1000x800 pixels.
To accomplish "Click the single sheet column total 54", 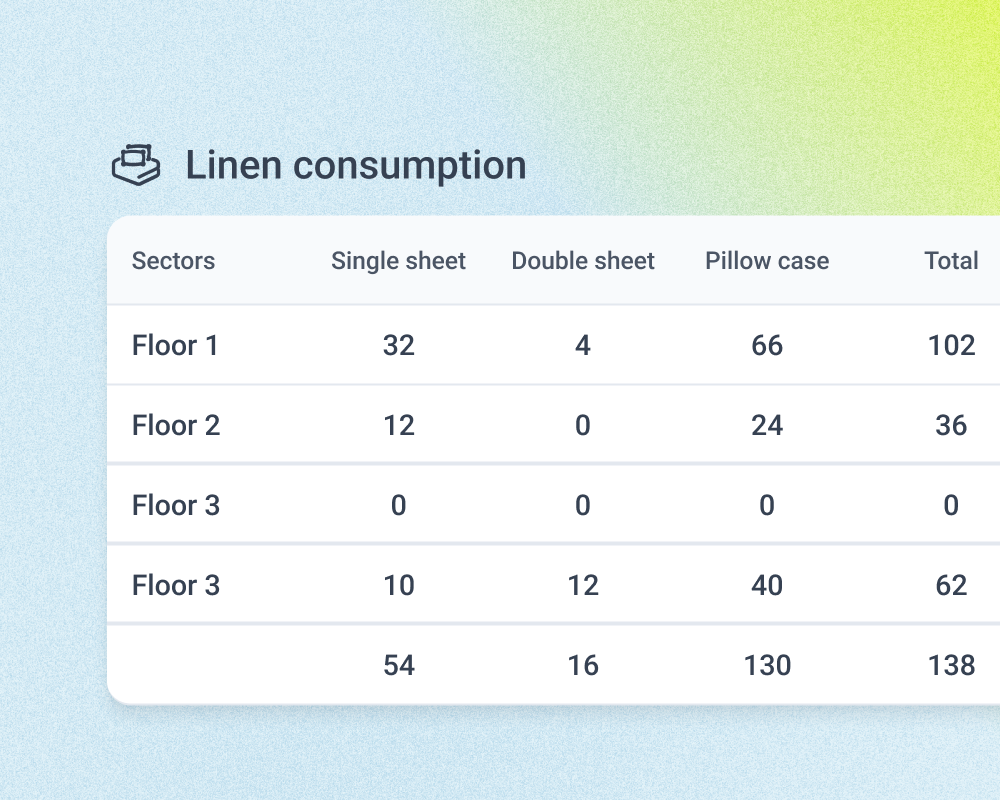I will [399, 665].
